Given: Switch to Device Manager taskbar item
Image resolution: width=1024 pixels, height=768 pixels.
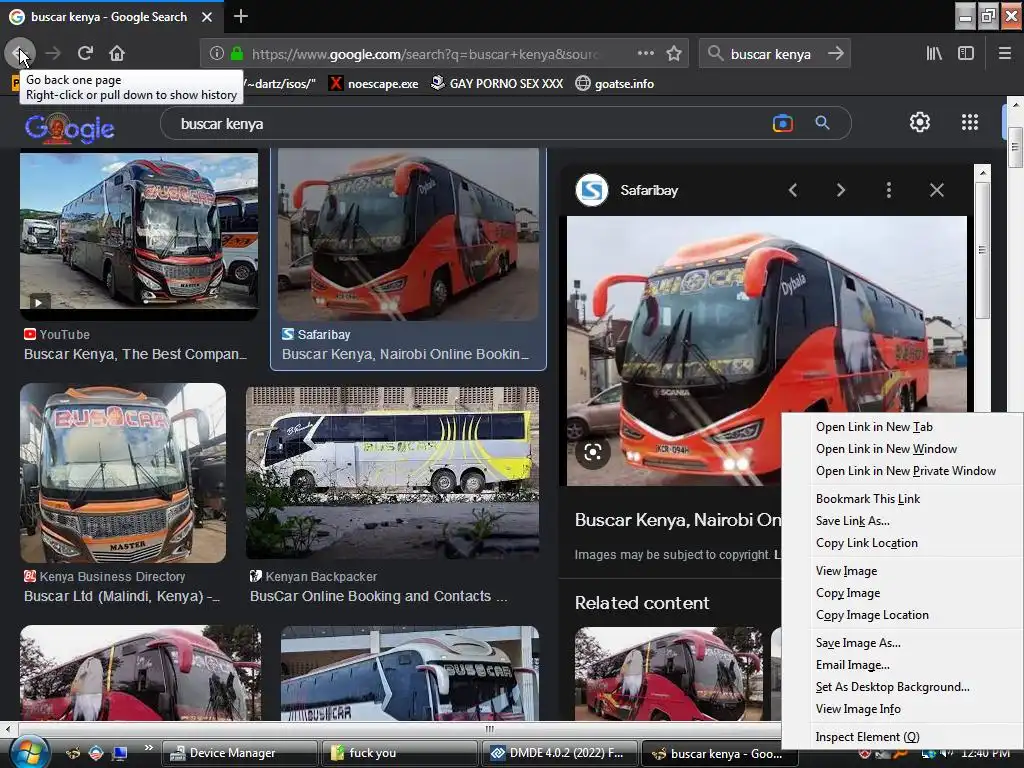Looking at the screenshot, I should tap(239, 753).
